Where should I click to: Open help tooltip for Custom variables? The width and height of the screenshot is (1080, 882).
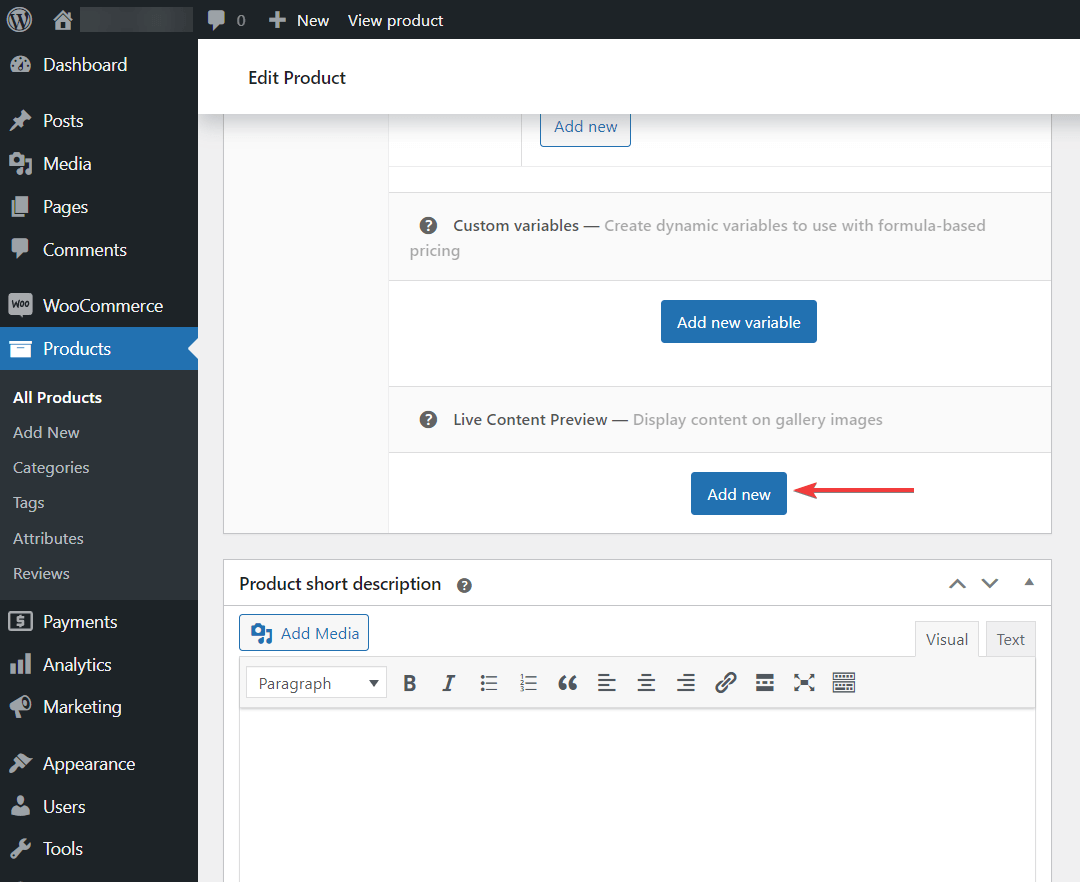coord(428,226)
